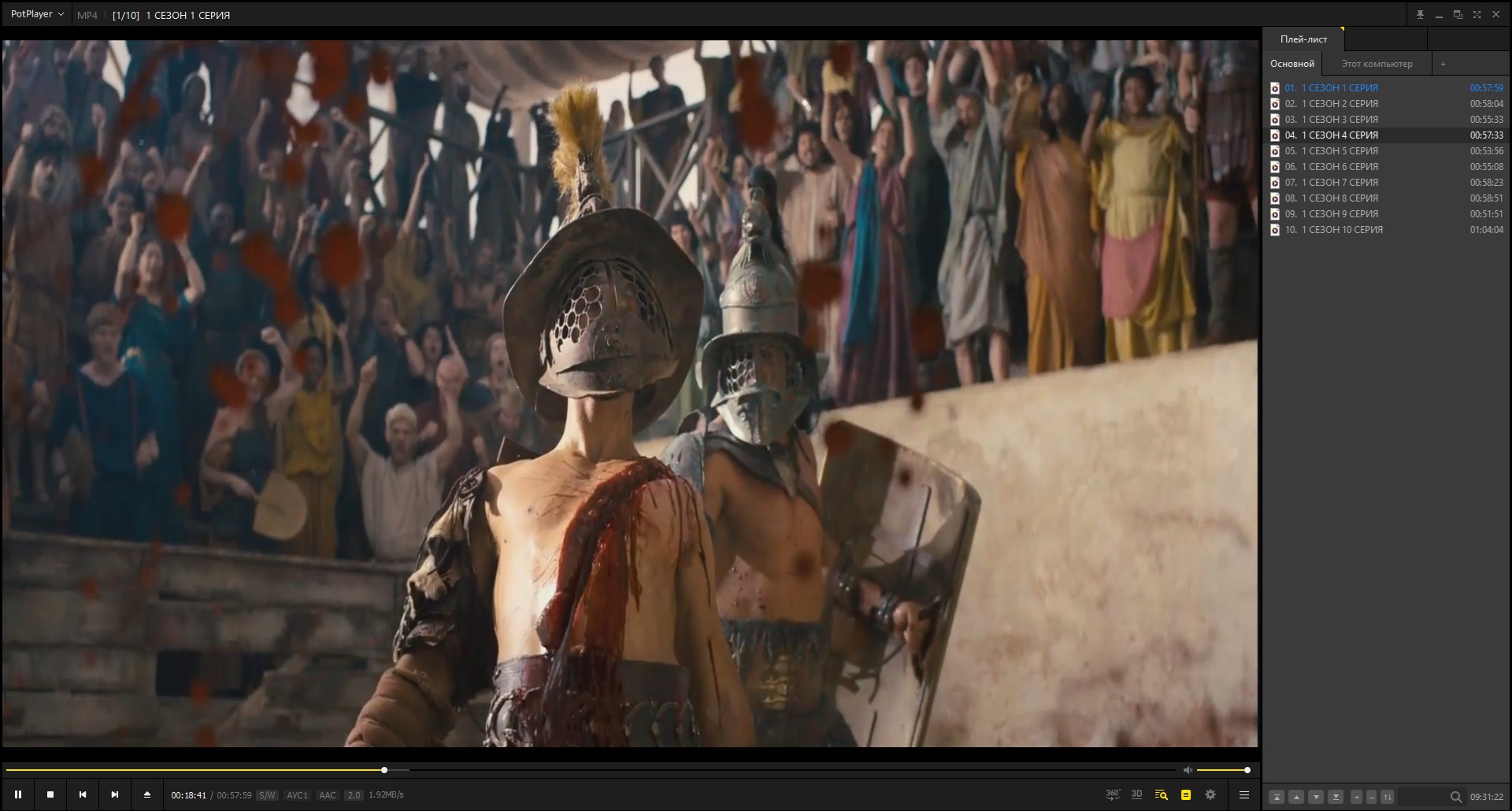Click the AVC1 video codec label
The height and width of the screenshot is (811, 1512).
297,795
